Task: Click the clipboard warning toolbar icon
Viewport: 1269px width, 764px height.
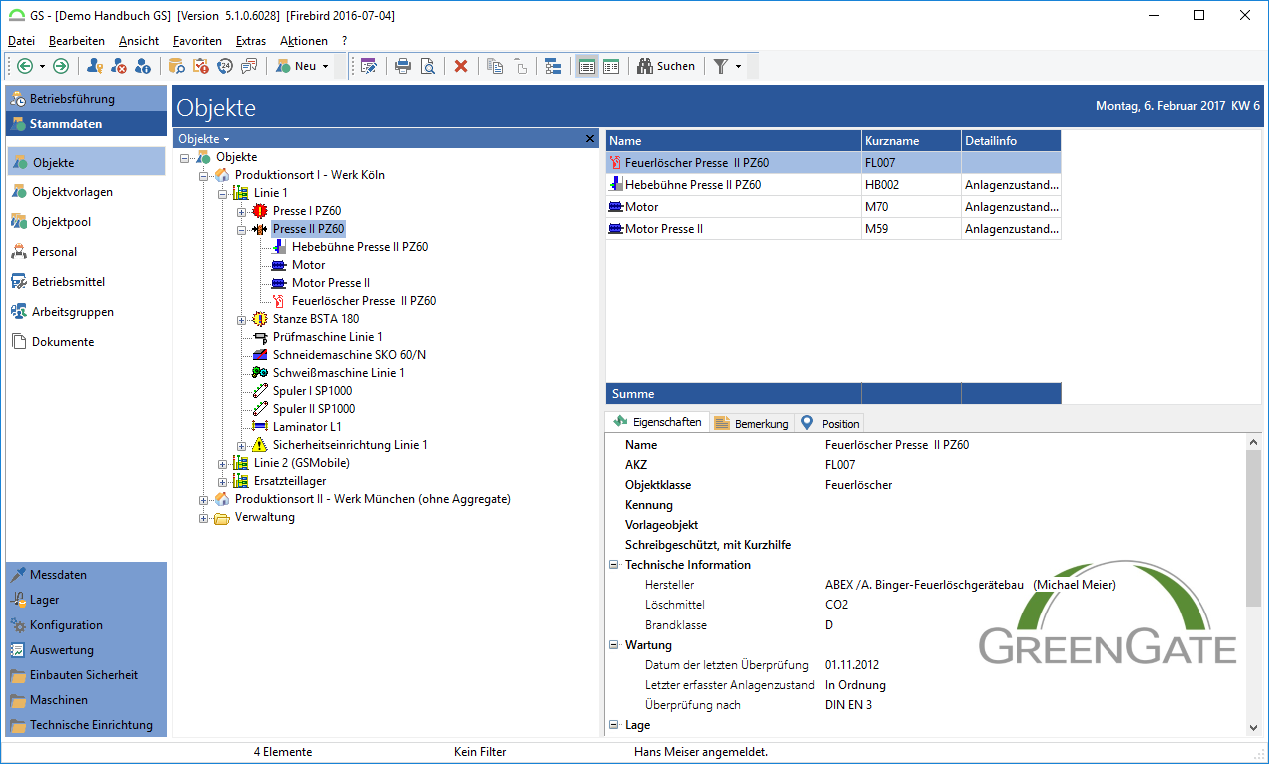Action: pyautogui.click(x=200, y=66)
